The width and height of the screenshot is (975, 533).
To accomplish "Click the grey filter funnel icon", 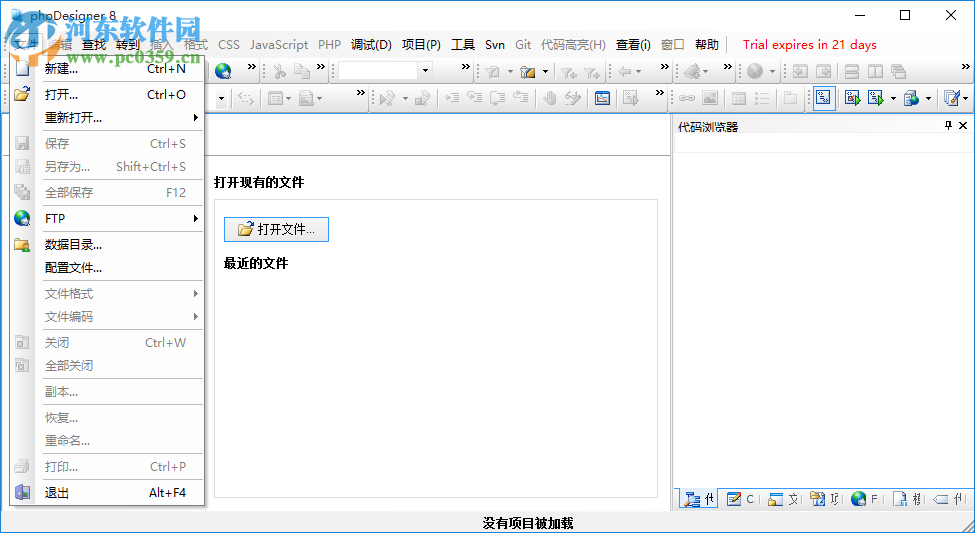I will [x=493, y=72].
